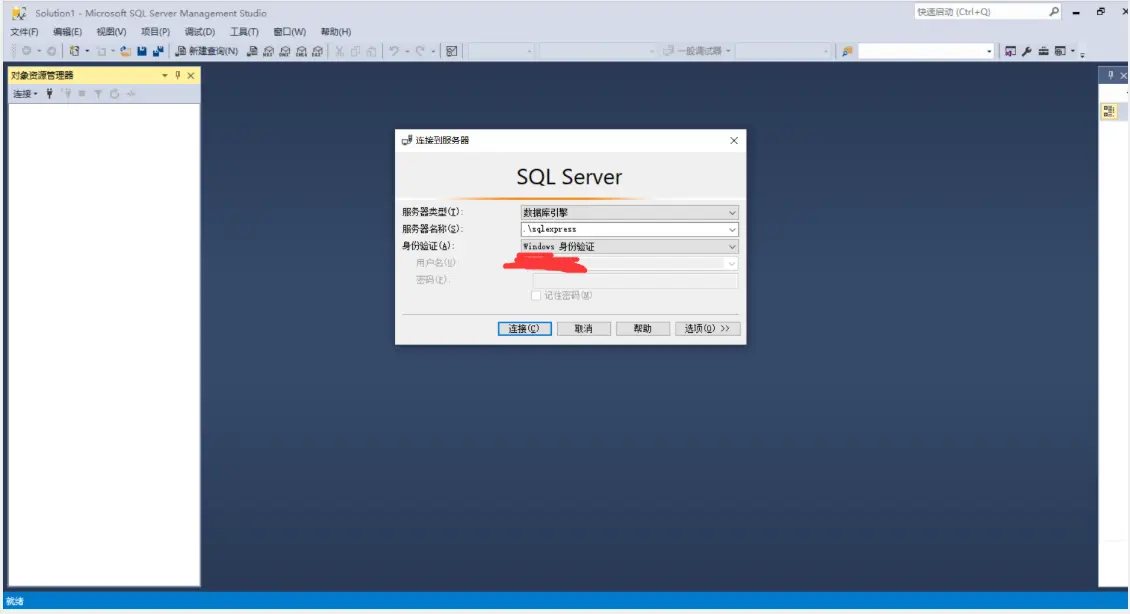This screenshot has width=1130, height=614.
Task: Open the Tools (工具) menu
Action: coord(244,32)
